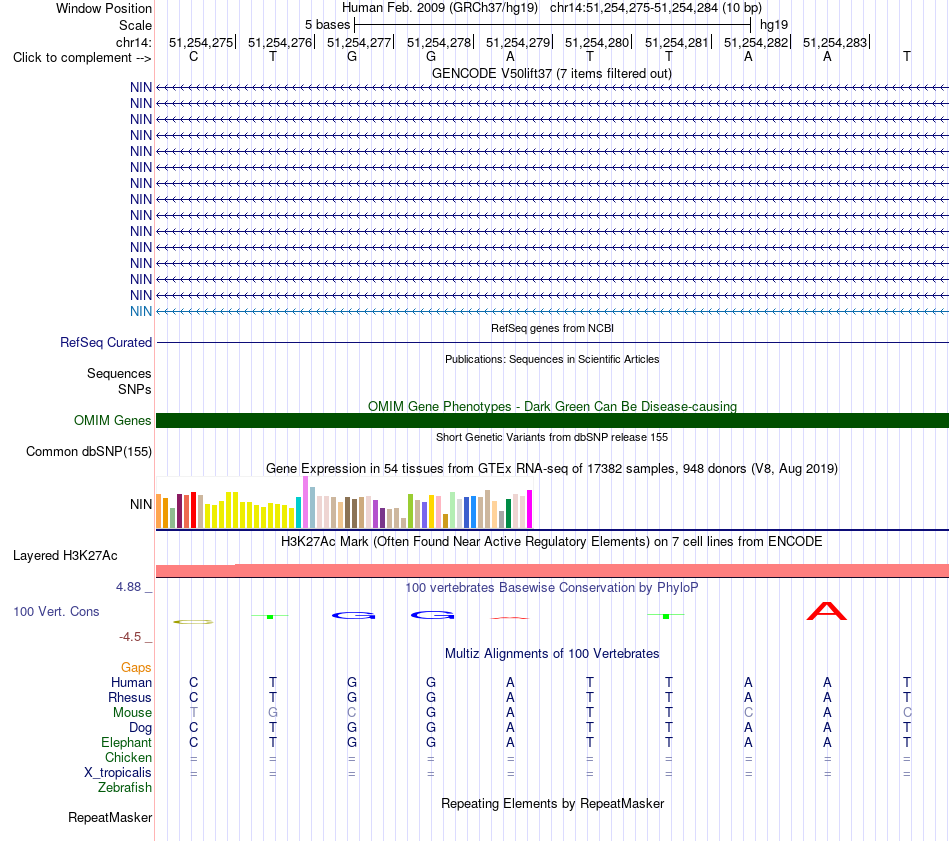This screenshot has height=841, width=950.
Task: Click the 100 Vert. Cons label
Action: (x=56, y=612)
